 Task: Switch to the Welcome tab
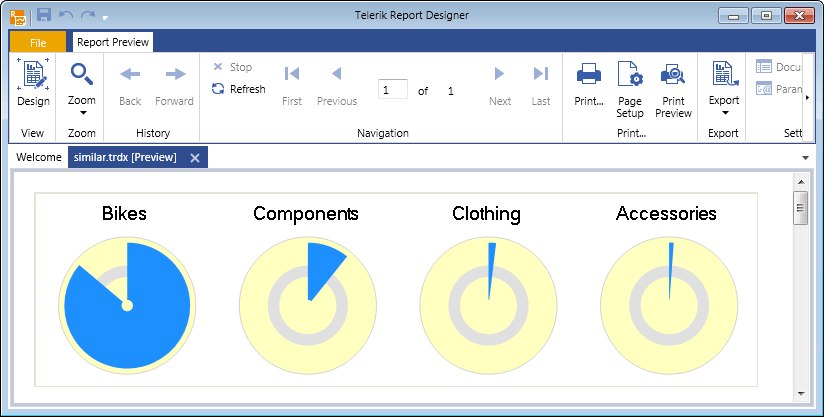(38, 157)
